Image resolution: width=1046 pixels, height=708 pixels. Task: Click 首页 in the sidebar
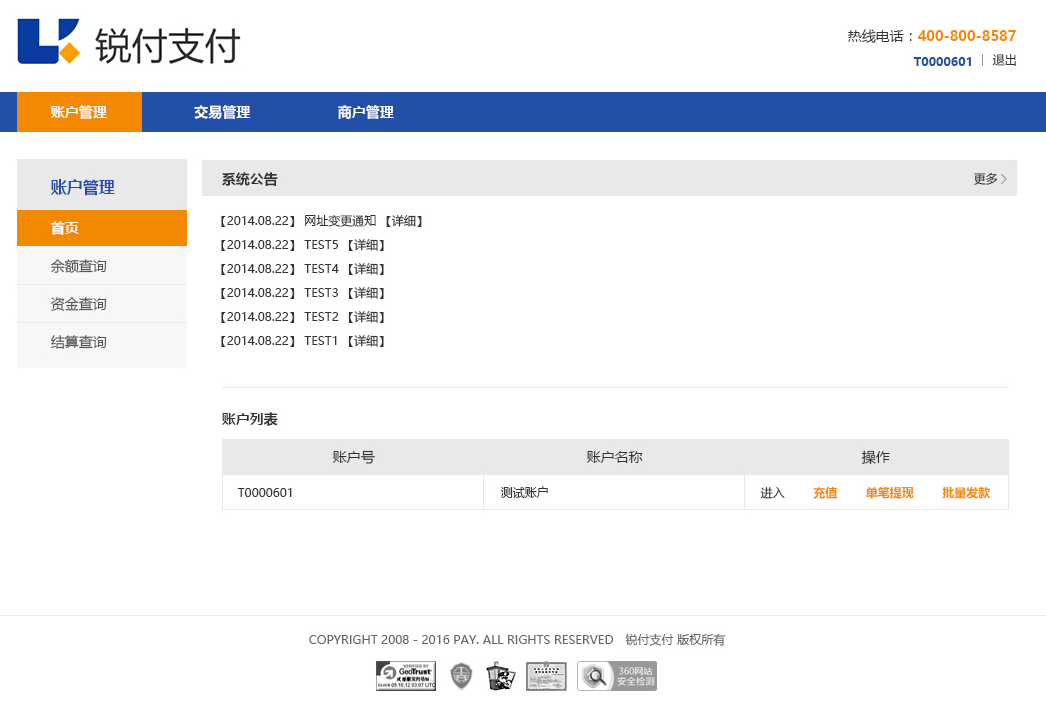click(65, 228)
